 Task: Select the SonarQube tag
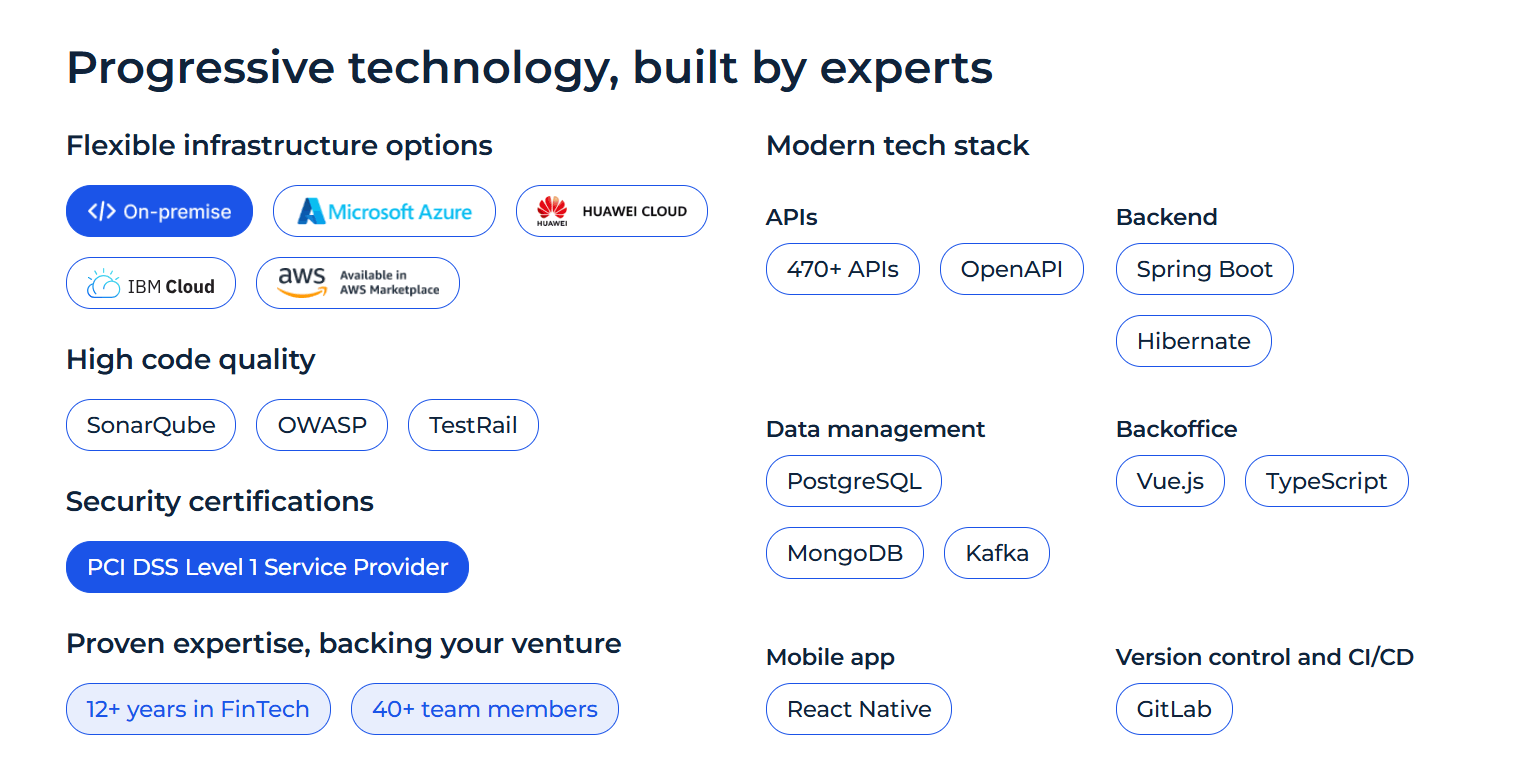(151, 425)
